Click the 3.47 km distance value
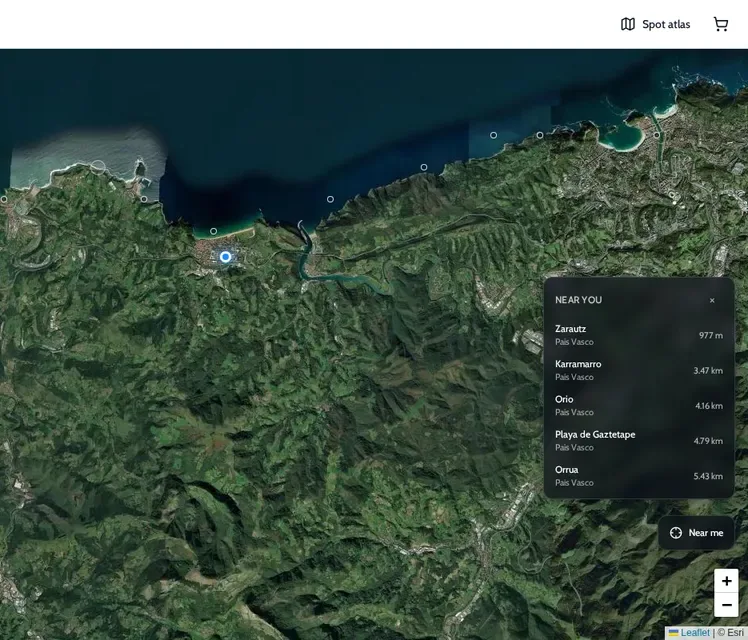The width and height of the screenshot is (748, 640). click(x=708, y=371)
